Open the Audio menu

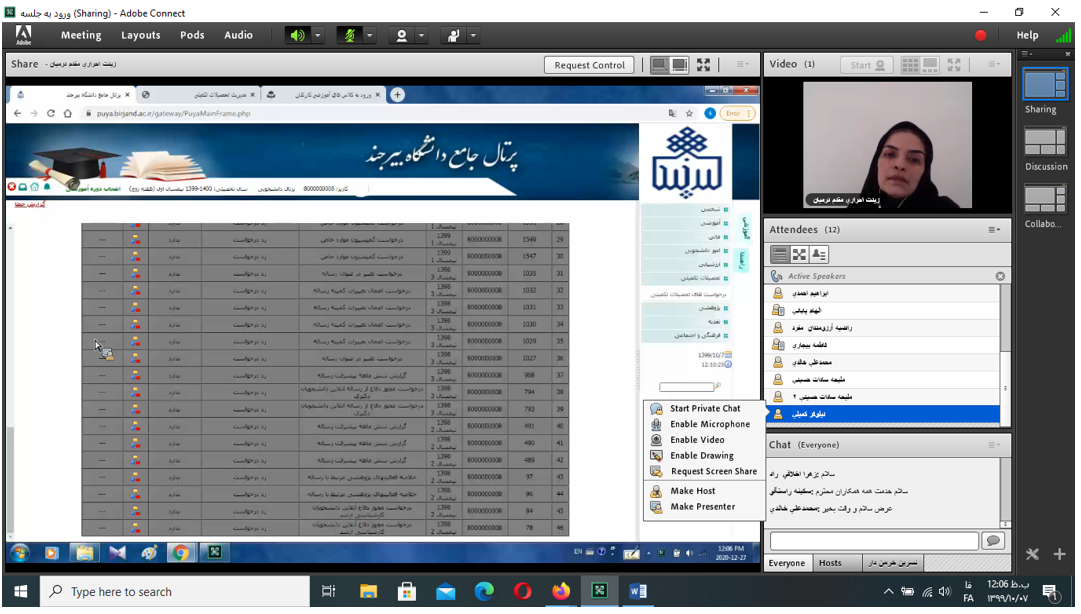click(239, 35)
